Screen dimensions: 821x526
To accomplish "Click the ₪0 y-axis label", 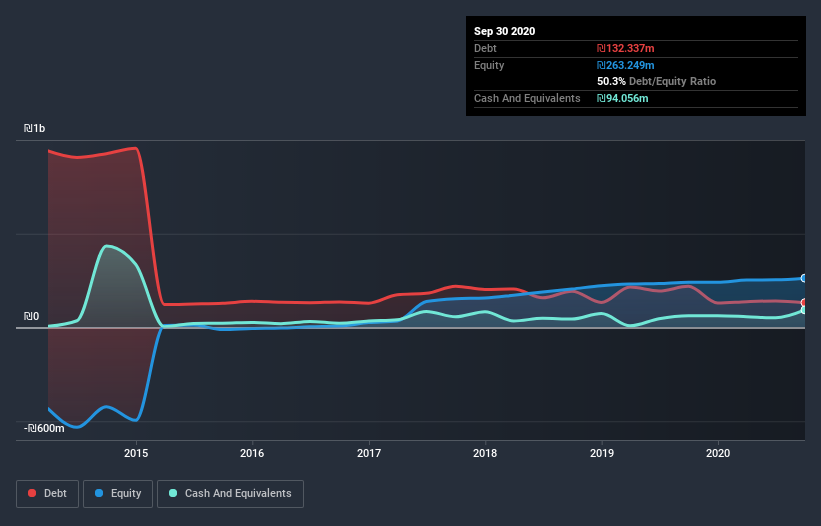I will coord(31,317).
